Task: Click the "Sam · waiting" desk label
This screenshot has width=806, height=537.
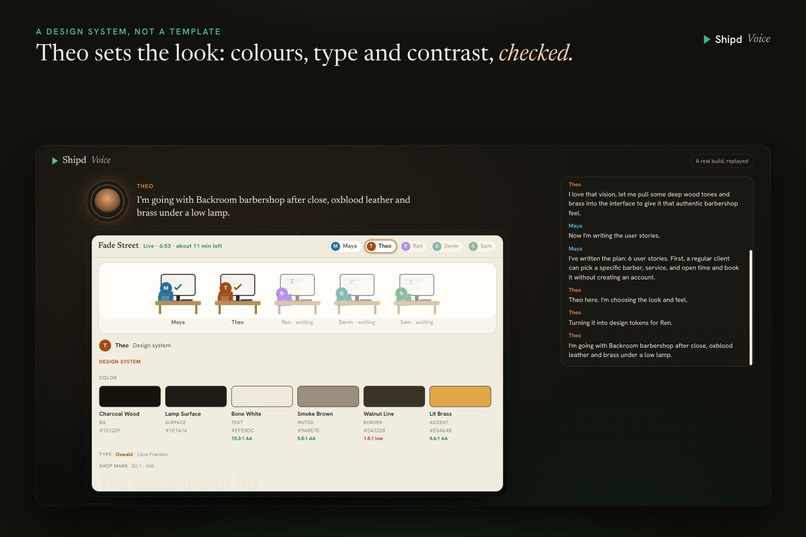Action: coord(416,322)
